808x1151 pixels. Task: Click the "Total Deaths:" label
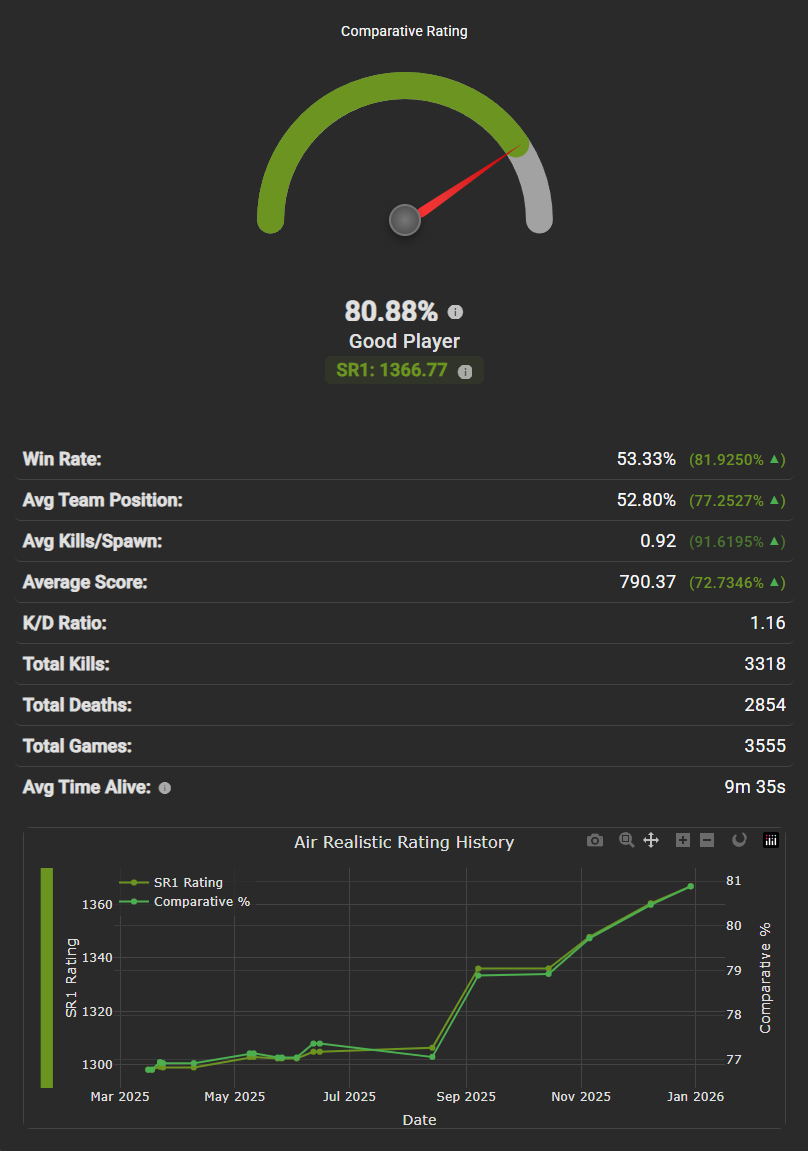tap(77, 706)
